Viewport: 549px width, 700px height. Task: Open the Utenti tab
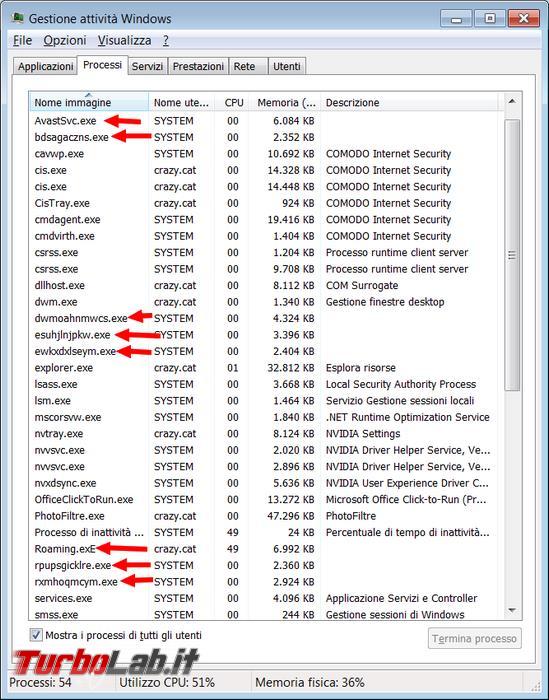coord(287,67)
